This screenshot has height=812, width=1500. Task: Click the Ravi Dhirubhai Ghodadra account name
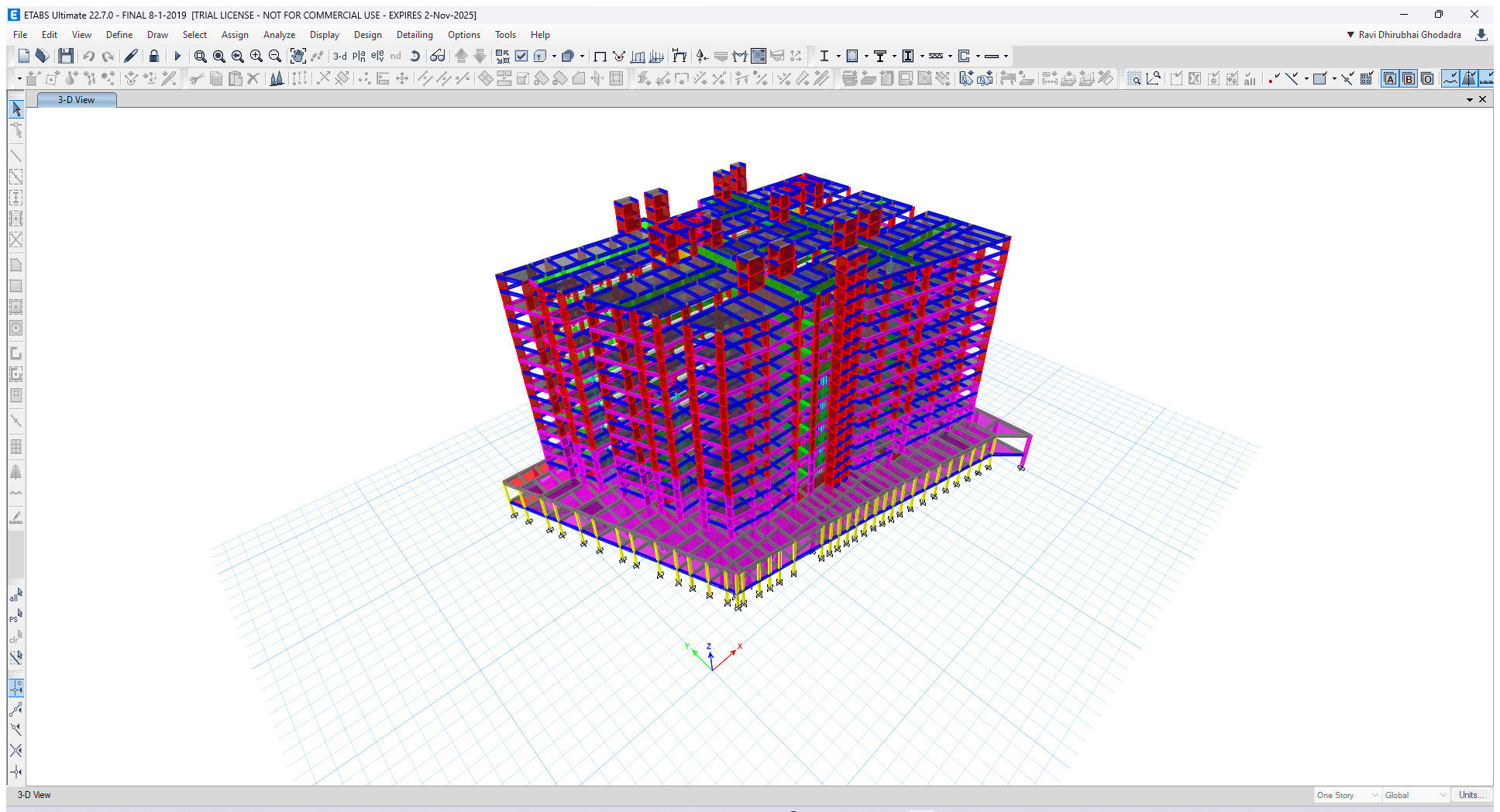tap(1409, 35)
